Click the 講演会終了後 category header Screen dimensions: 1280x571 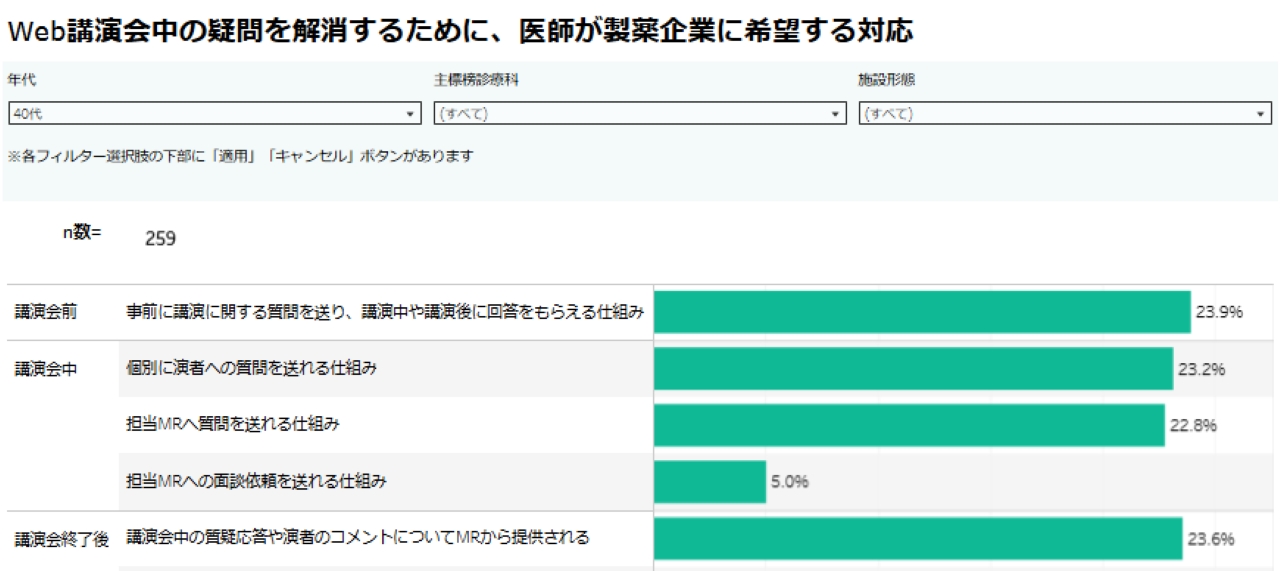point(61,540)
